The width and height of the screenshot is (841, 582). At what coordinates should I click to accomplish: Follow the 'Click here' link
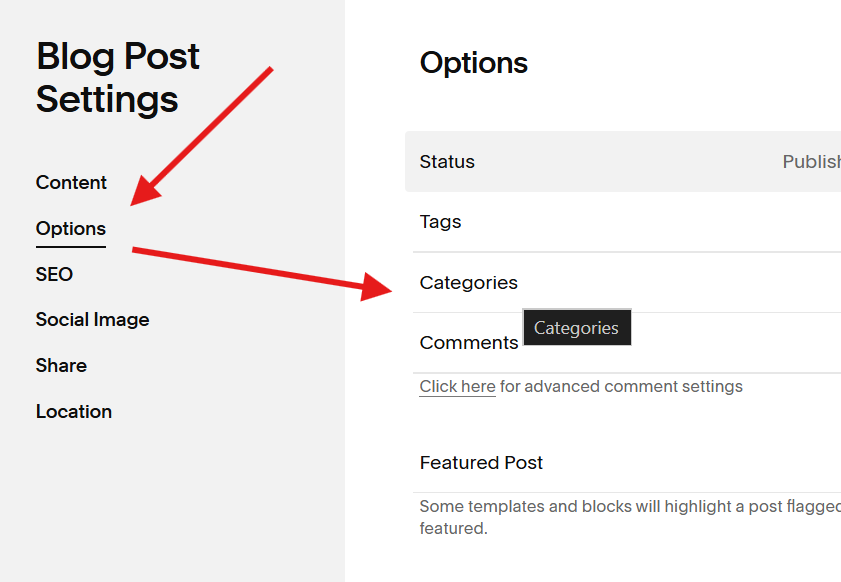pos(457,386)
